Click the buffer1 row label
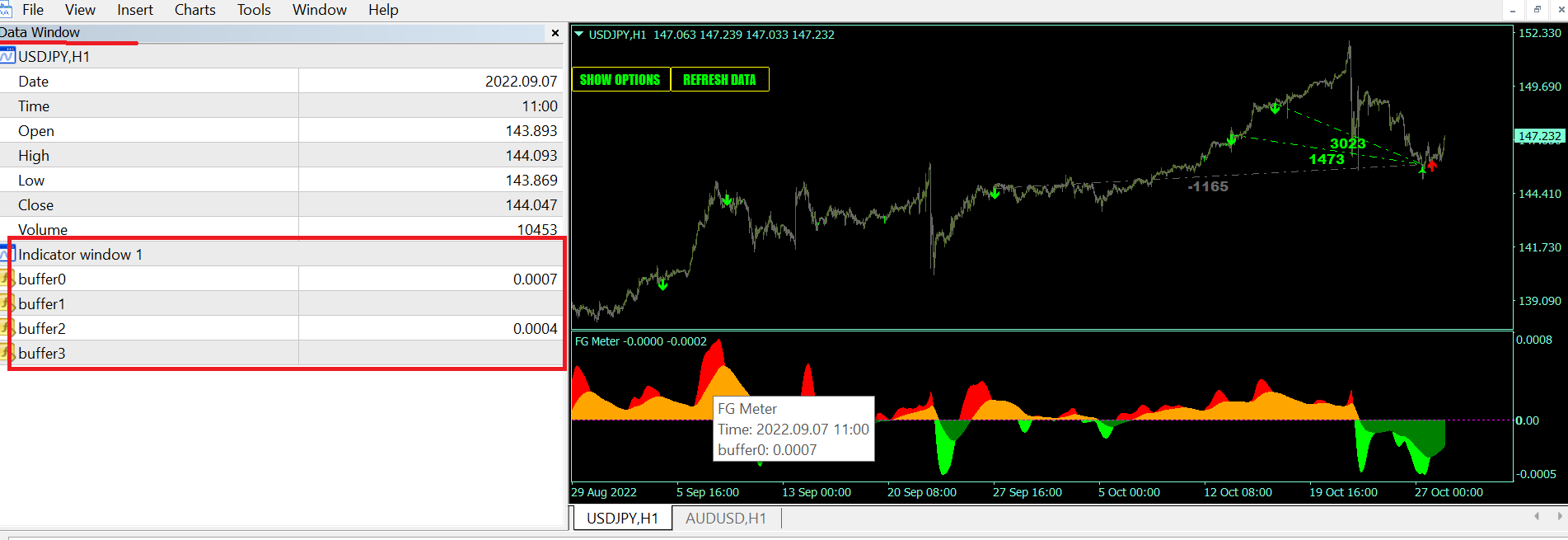Viewport: 1568px width, 540px height. point(42,303)
